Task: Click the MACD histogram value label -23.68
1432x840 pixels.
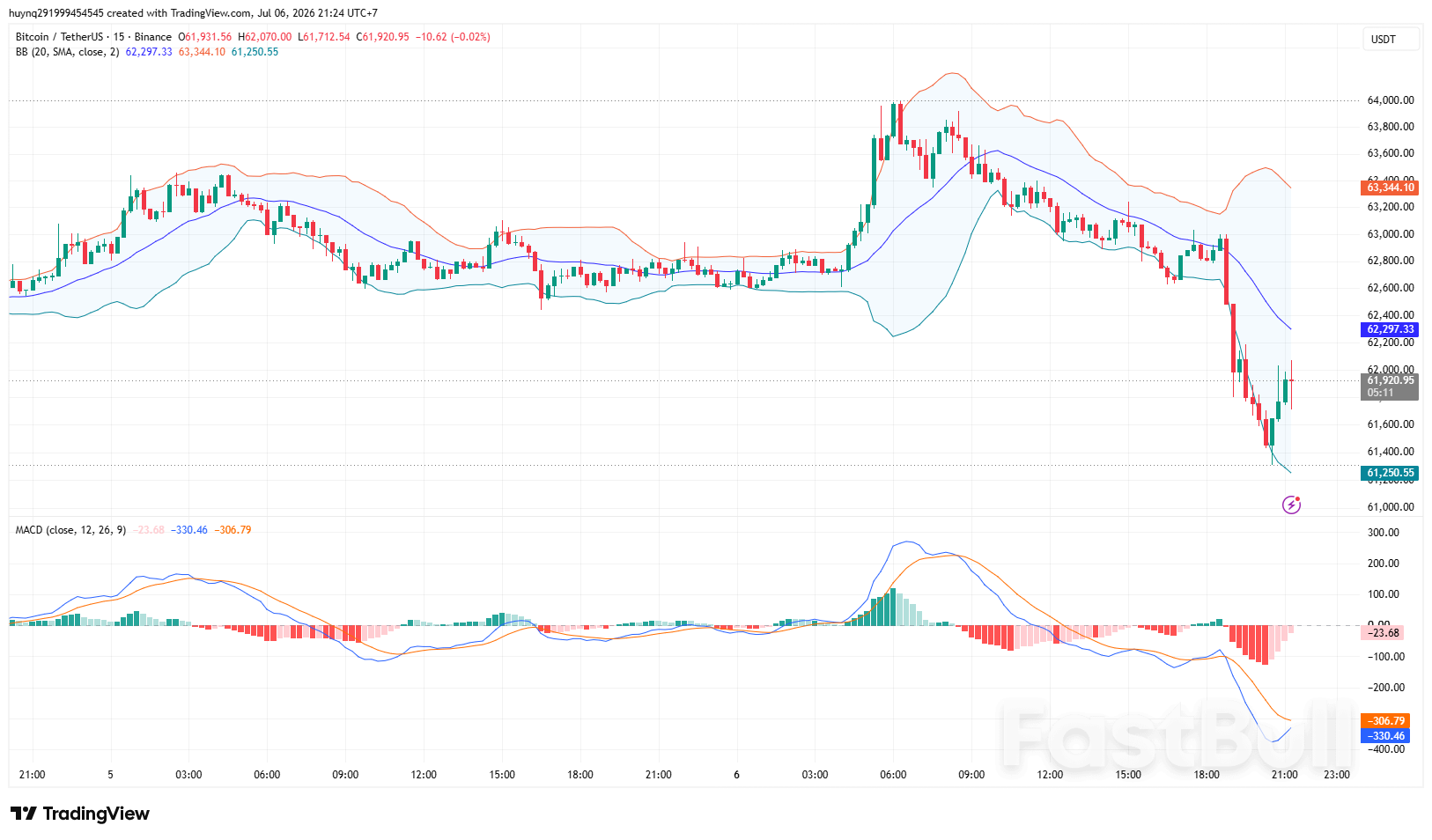Action: coord(1383,633)
